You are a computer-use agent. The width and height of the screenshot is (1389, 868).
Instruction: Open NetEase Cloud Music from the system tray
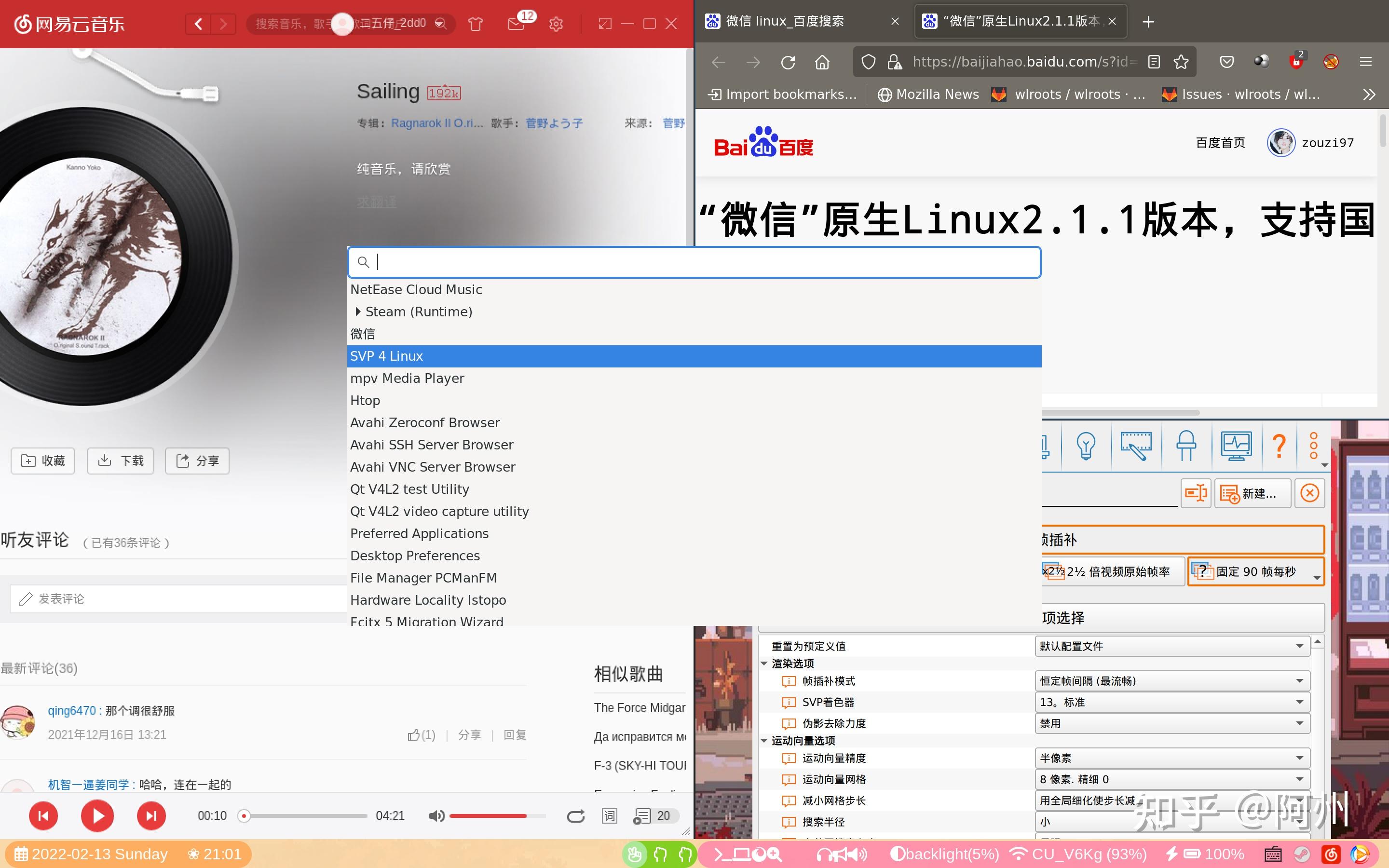[x=1331, y=854]
